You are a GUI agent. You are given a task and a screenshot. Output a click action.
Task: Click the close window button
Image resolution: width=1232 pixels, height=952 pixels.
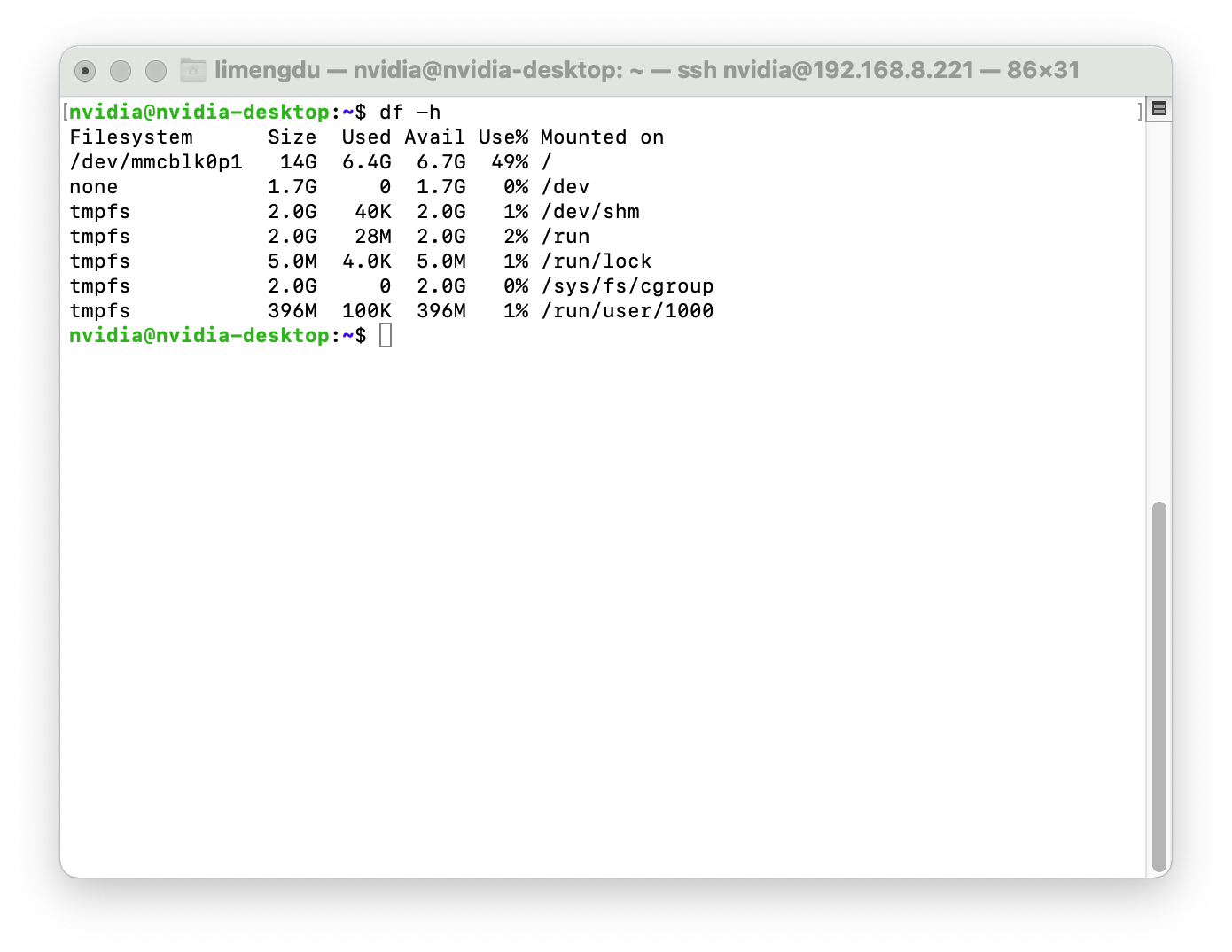(85, 70)
